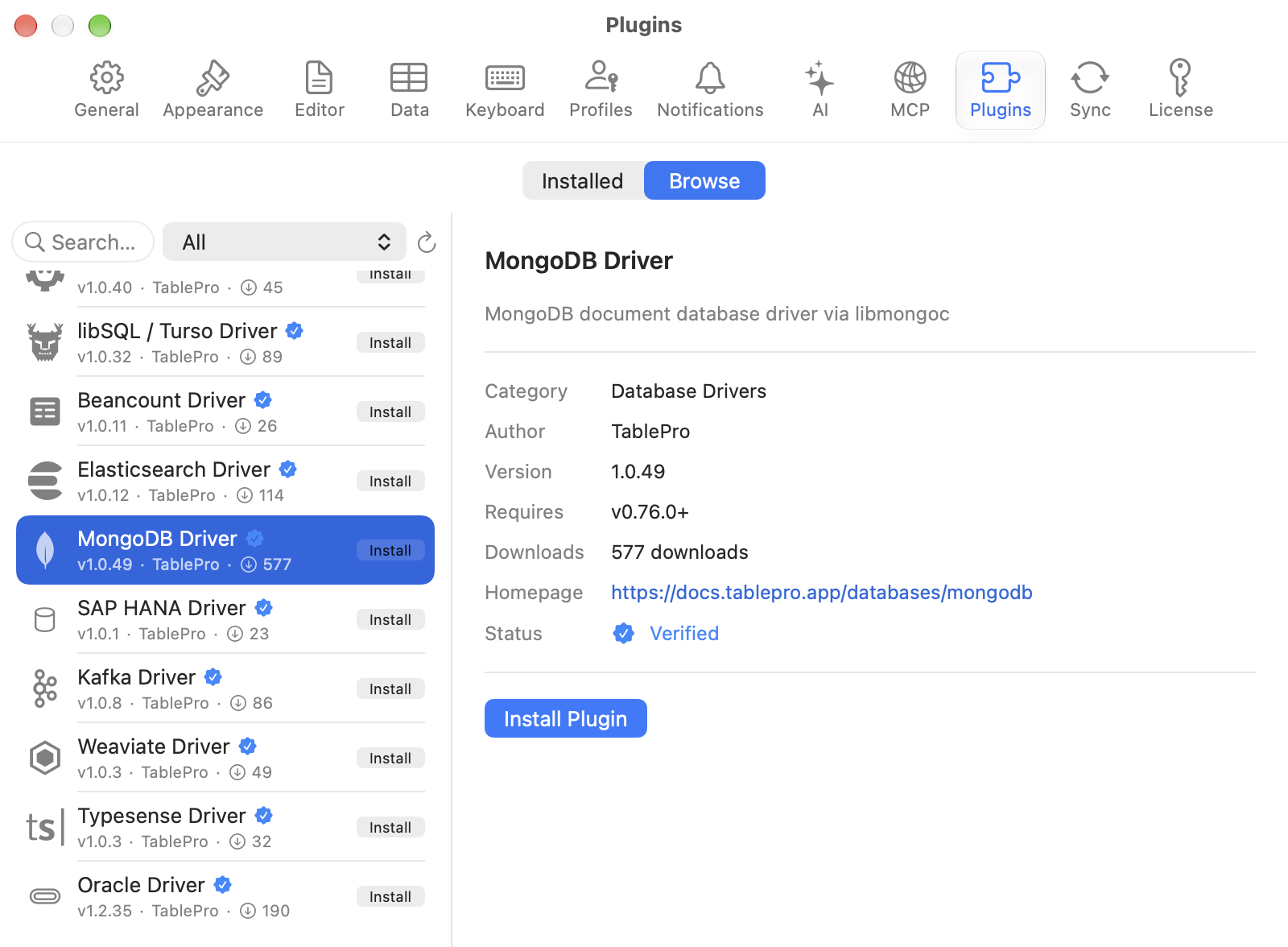Click the Database Drivers category value
This screenshot has width=1288, height=947.
point(688,391)
